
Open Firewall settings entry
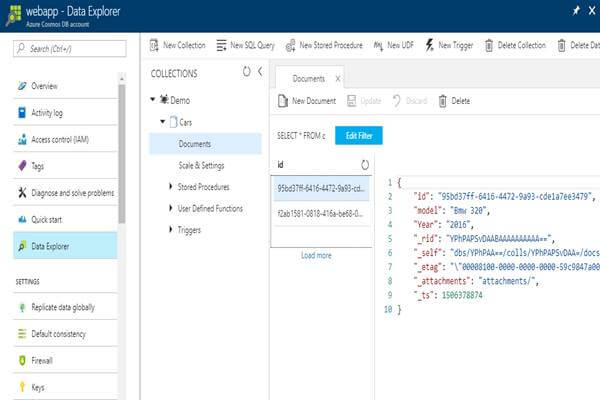tap(65, 361)
